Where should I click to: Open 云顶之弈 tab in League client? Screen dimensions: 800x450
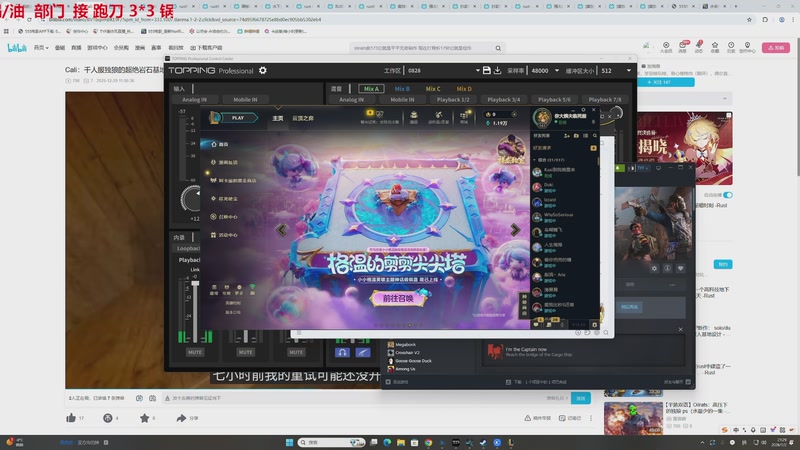click(x=303, y=118)
